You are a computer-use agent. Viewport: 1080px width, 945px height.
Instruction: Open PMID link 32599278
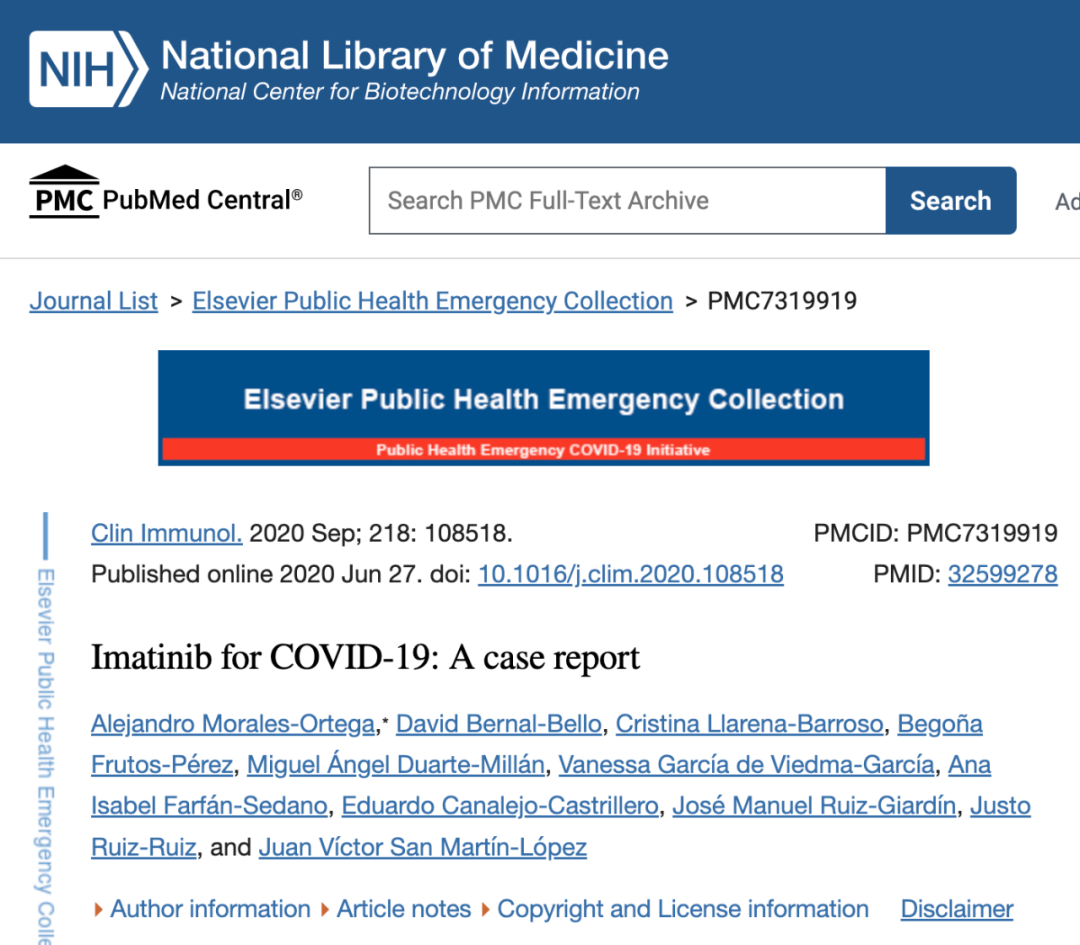click(1003, 574)
